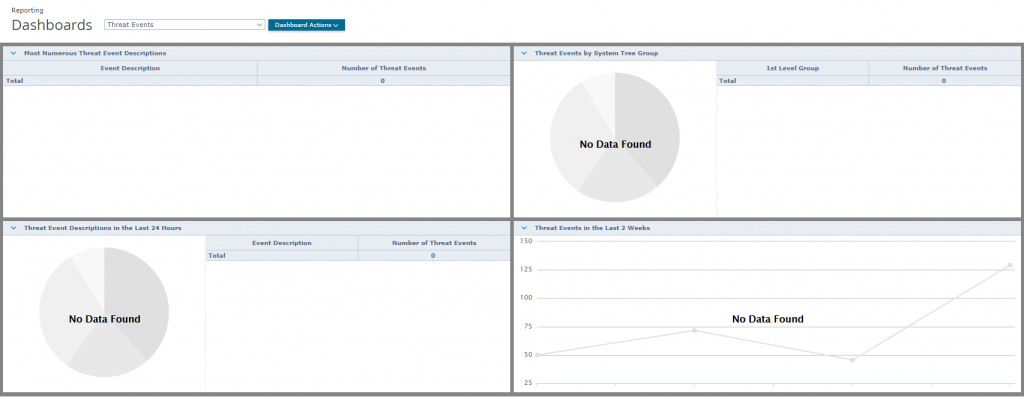Click Event Description header in Last 24 Hours panel
The height and width of the screenshot is (397, 1024).
281,243
